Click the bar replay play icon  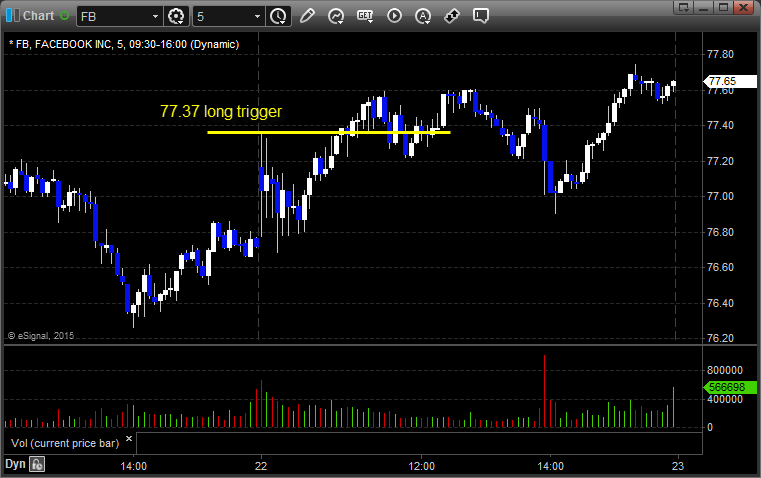click(x=394, y=16)
